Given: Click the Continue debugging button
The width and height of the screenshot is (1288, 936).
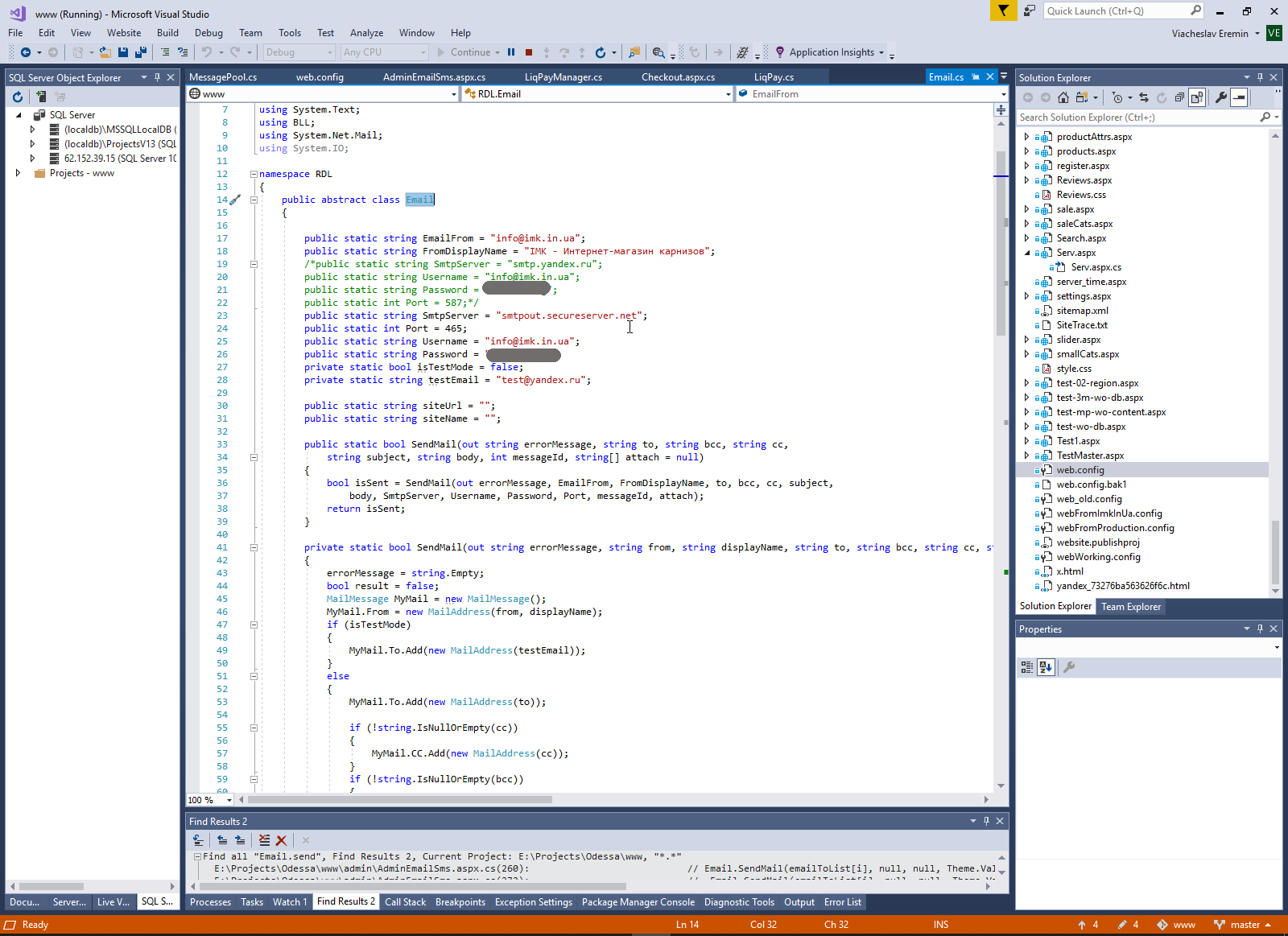Looking at the screenshot, I should click(464, 52).
